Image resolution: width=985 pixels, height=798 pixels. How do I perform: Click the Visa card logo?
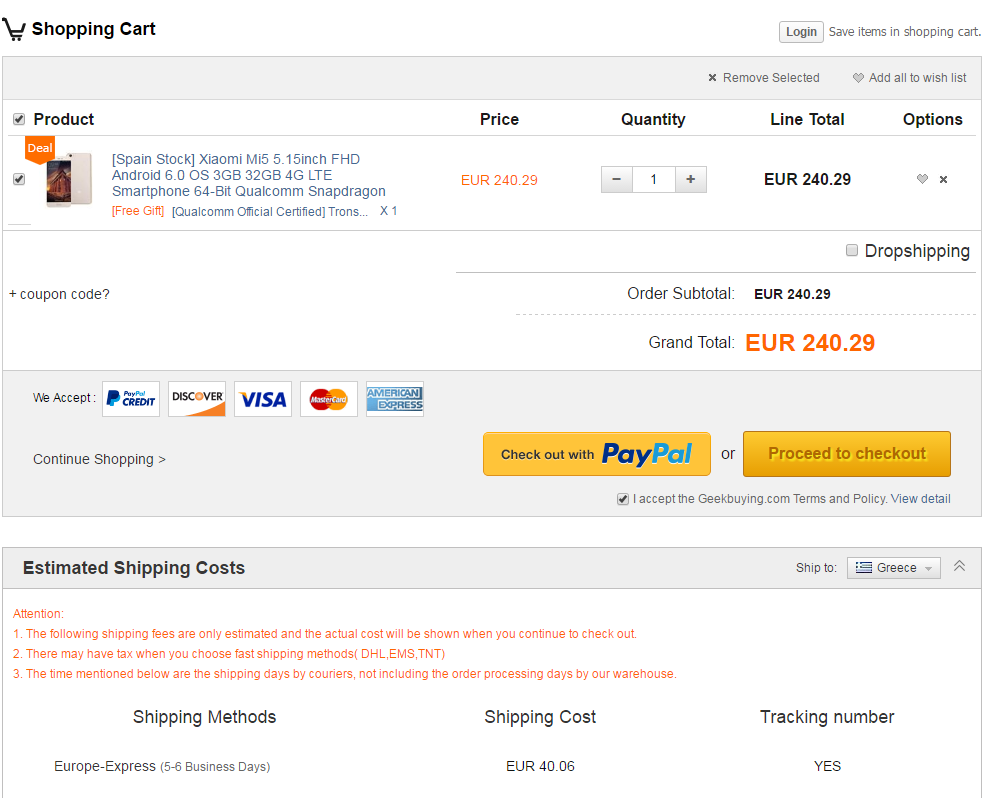(x=263, y=399)
